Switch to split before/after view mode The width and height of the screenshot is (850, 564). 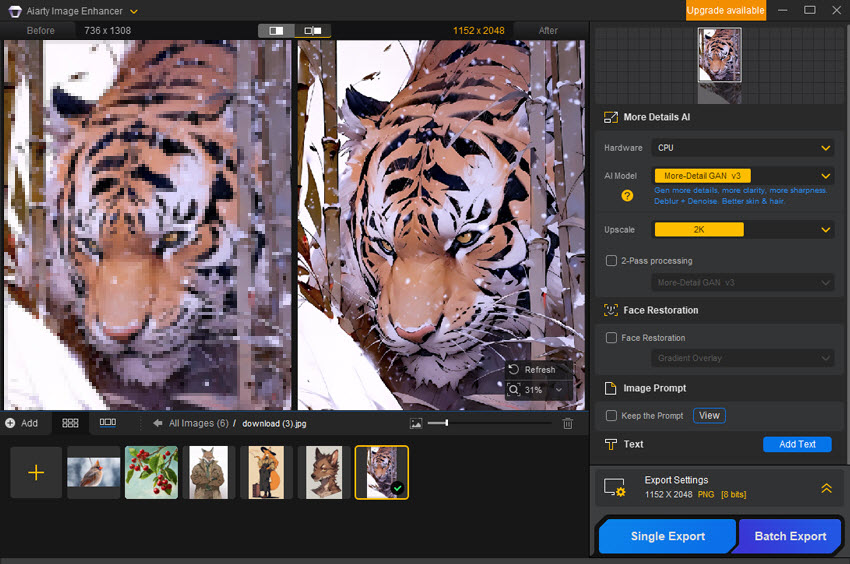pos(276,31)
